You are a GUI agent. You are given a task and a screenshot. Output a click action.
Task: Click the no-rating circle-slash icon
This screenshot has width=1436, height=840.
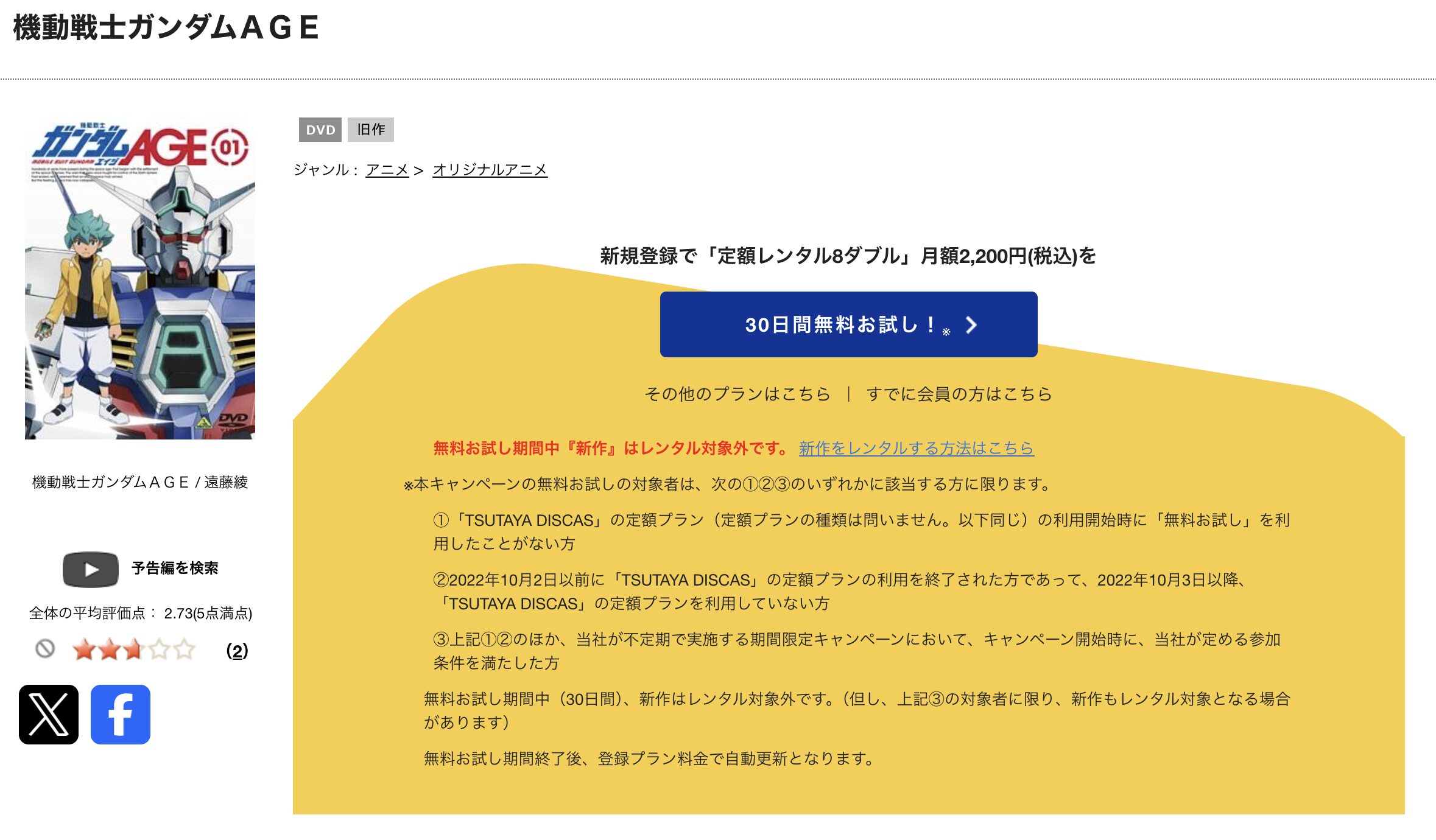pyautogui.click(x=44, y=649)
